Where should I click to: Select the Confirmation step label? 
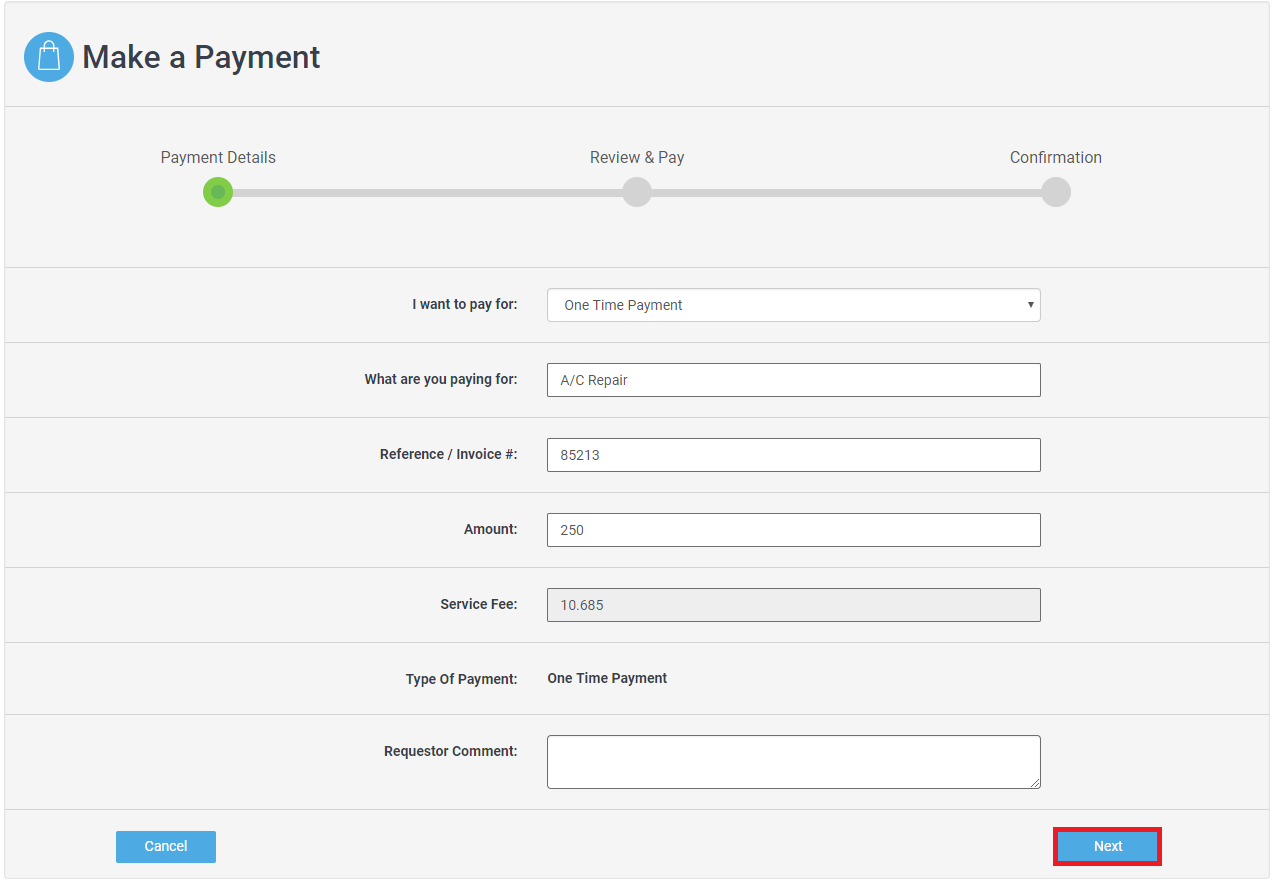tap(1055, 158)
